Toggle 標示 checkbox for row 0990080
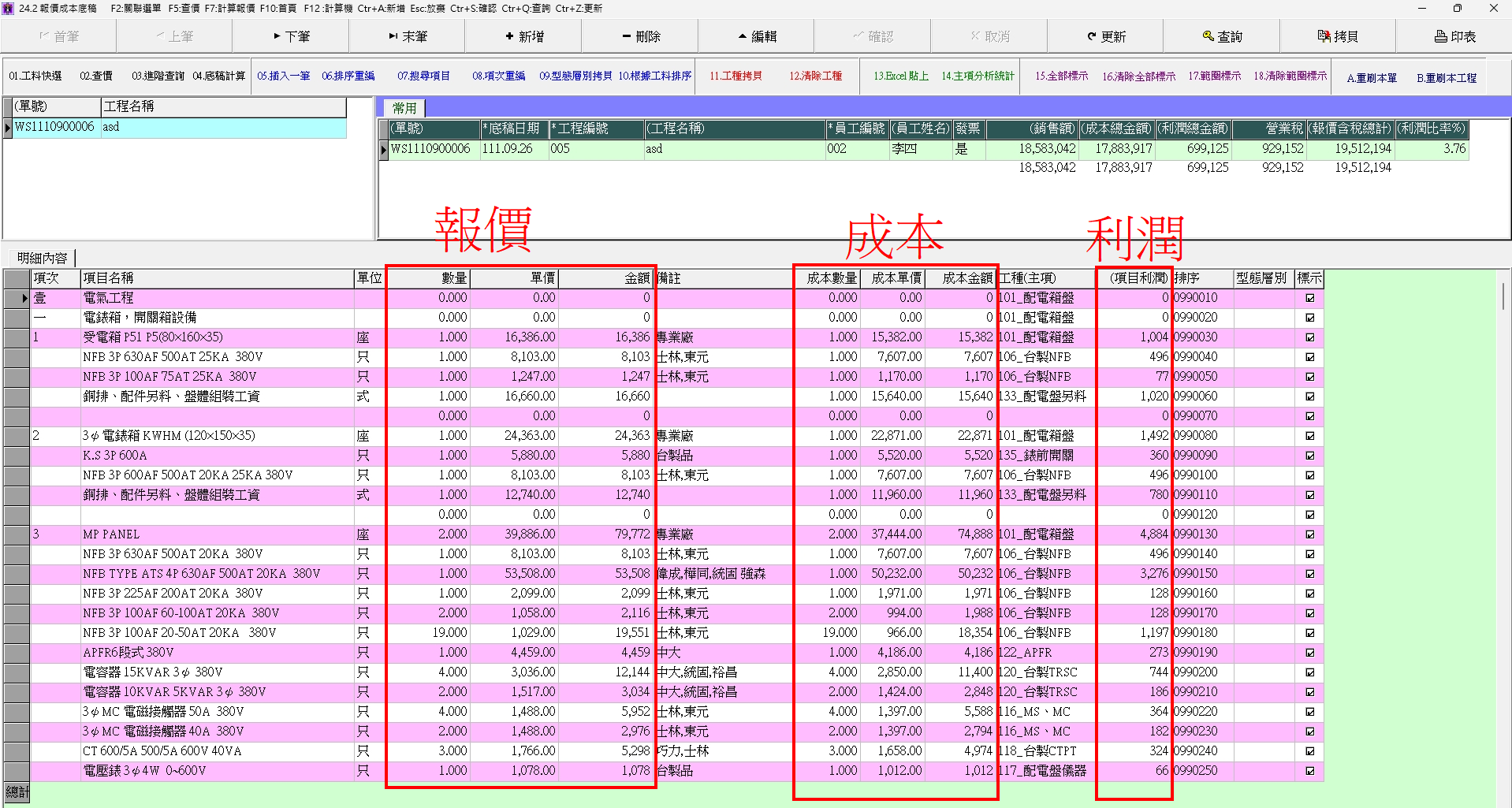The width and height of the screenshot is (1512, 808). 1310,436
